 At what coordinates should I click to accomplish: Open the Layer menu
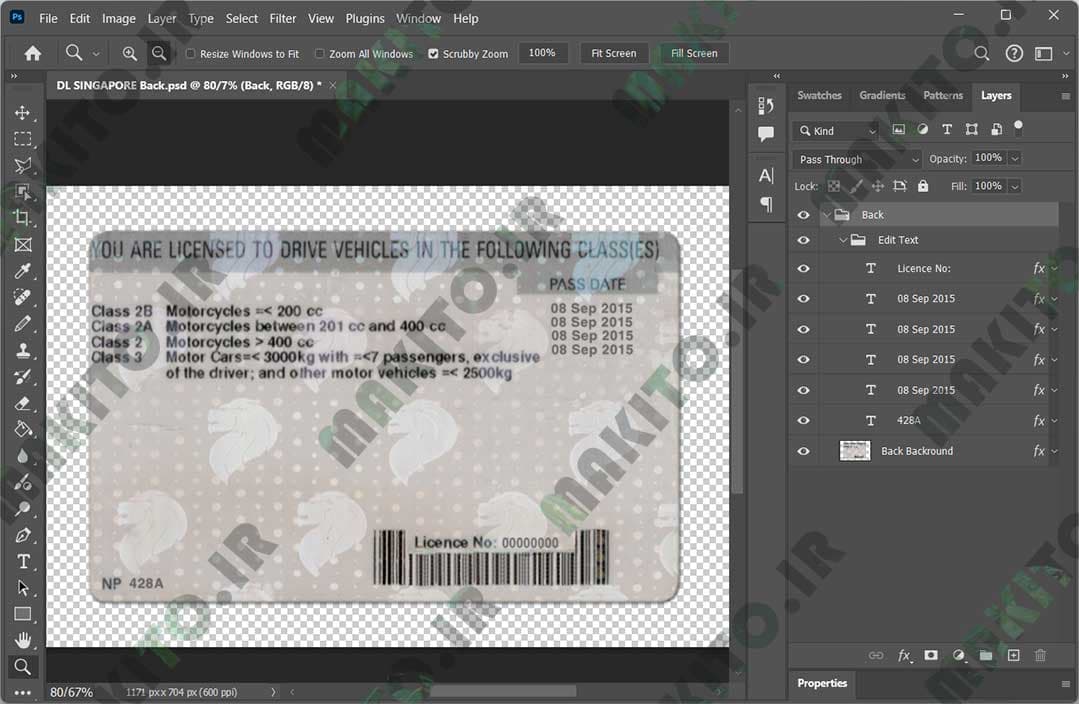[x=162, y=19]
